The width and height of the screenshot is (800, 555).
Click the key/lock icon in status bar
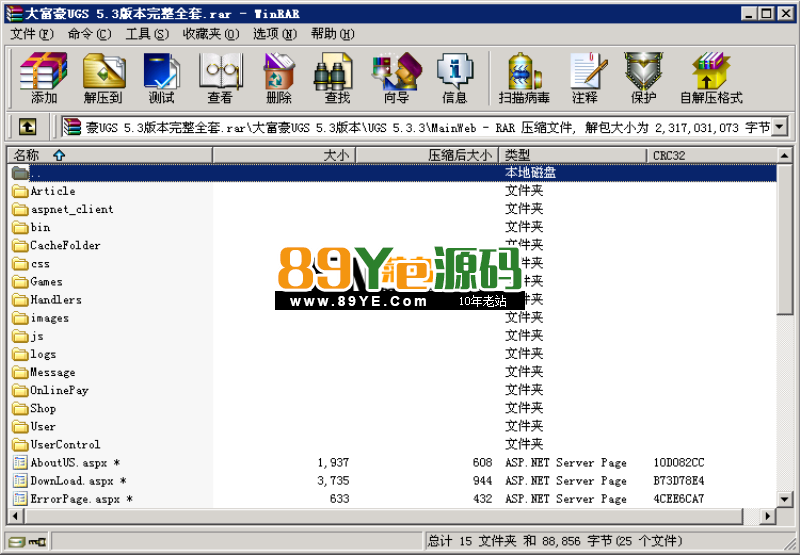click(x=37, y=541)
